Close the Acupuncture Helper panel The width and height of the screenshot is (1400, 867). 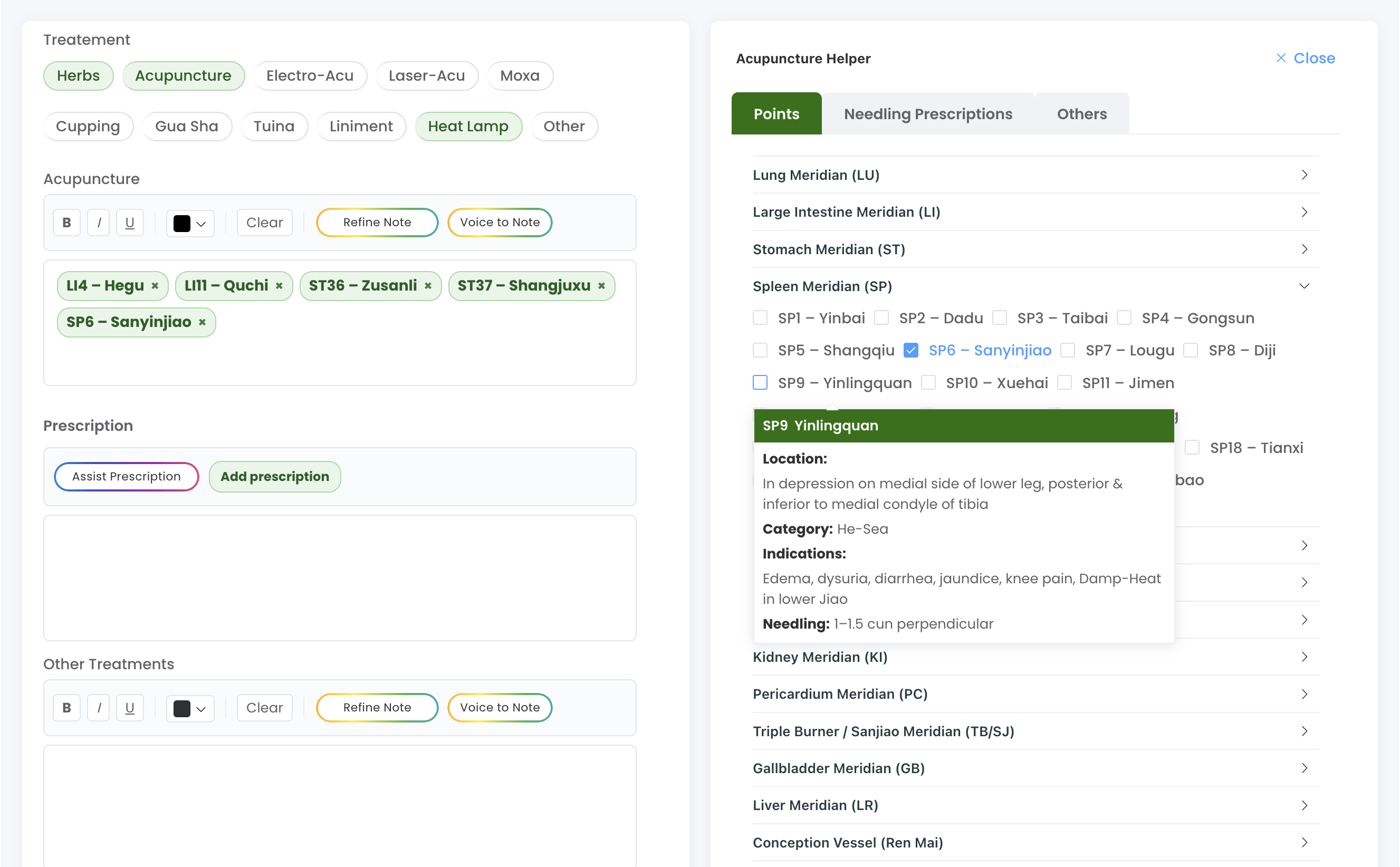click(x=1306, y=59)
